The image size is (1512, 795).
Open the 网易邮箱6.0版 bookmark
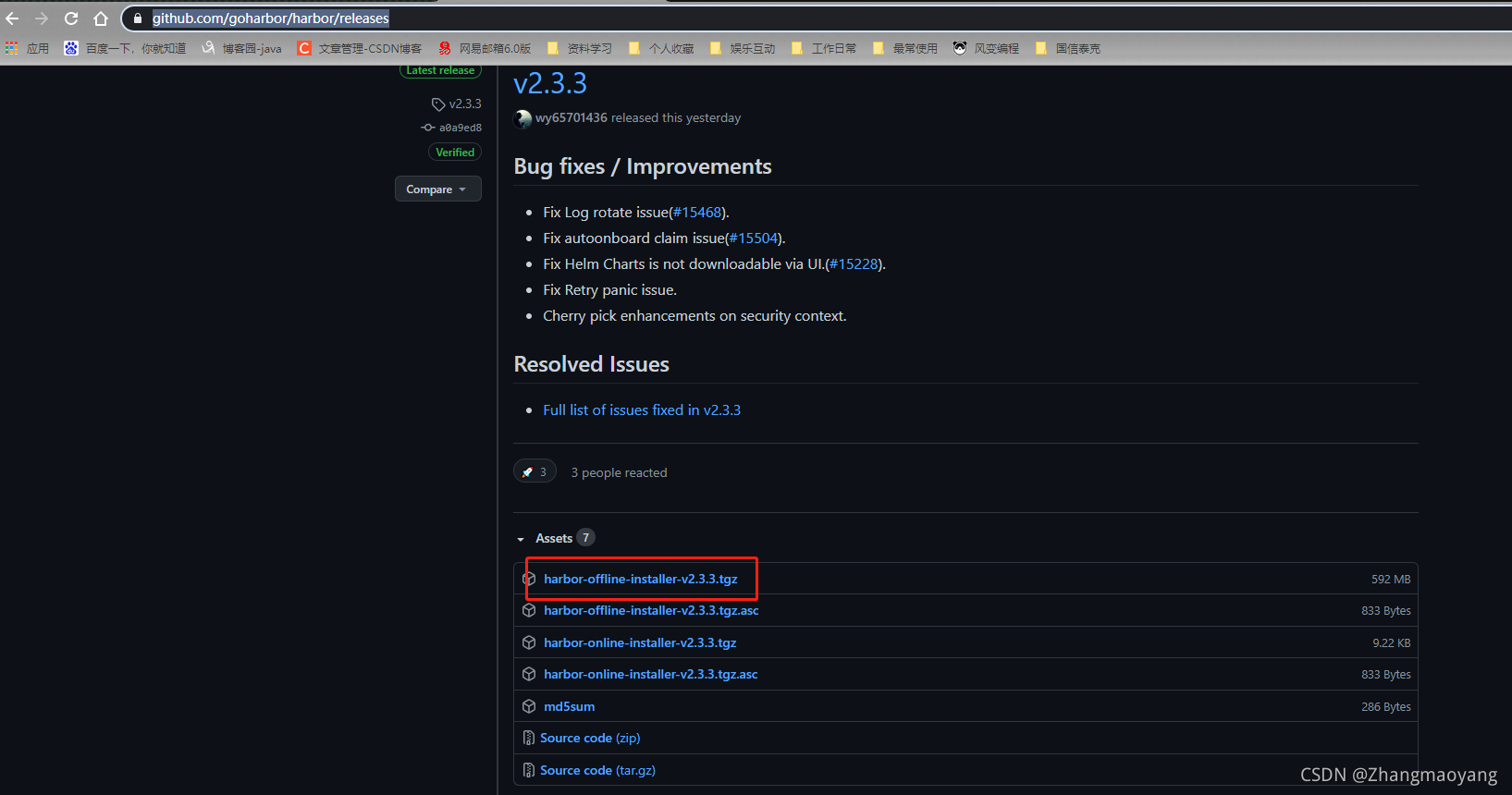(486, 48)
